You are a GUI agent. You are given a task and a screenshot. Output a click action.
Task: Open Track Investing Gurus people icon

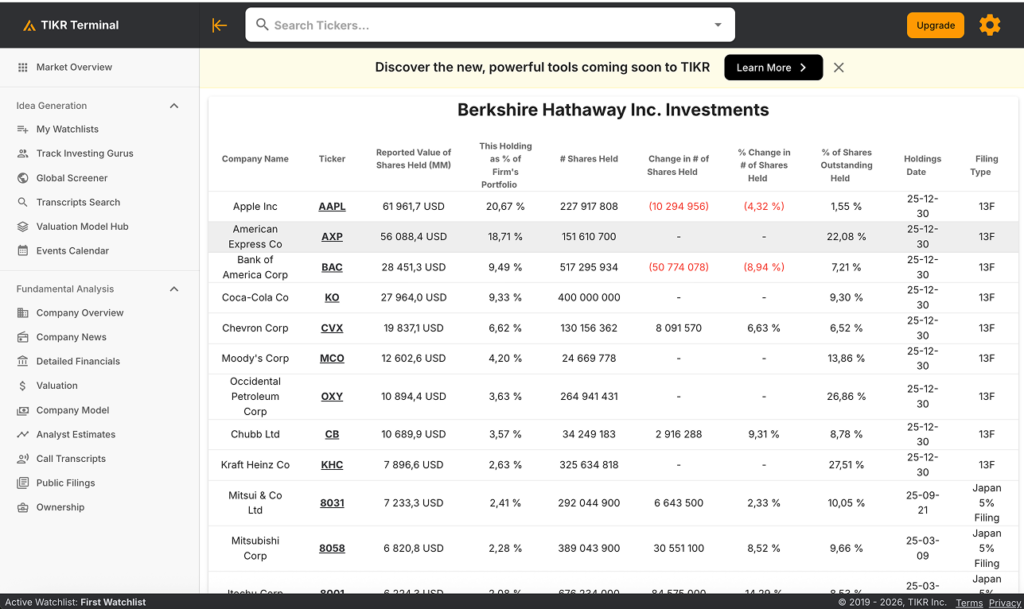coord(23,154)
